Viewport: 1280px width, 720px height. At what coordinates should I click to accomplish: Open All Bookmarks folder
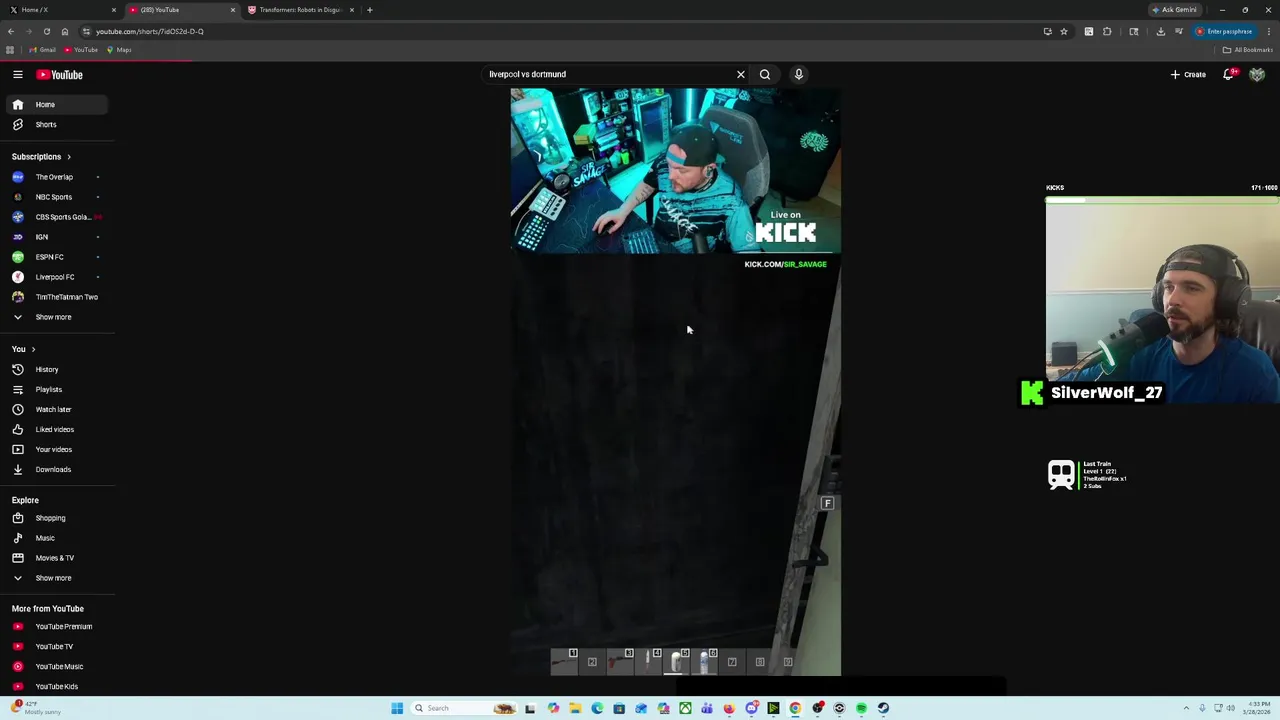pos(1248,50)
